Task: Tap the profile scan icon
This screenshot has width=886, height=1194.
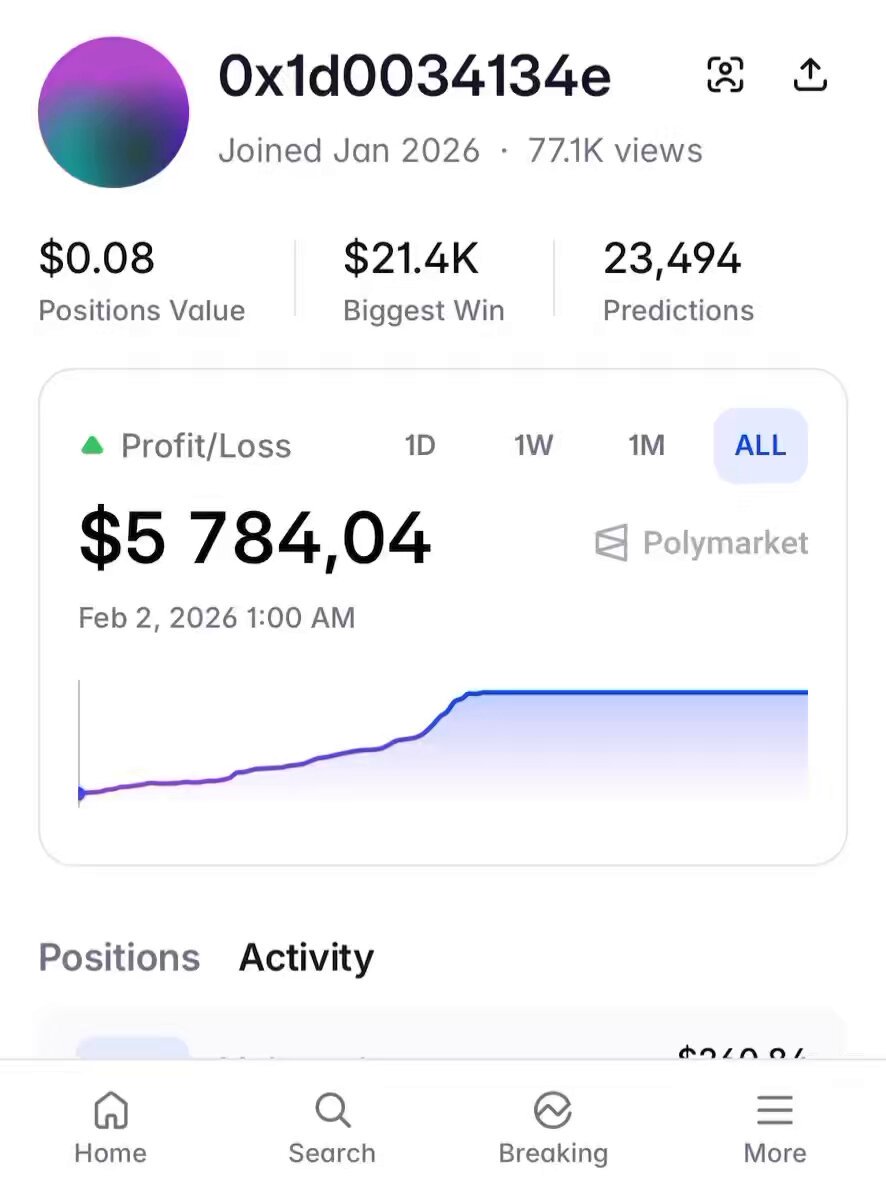Action: [x=725, y=75]
